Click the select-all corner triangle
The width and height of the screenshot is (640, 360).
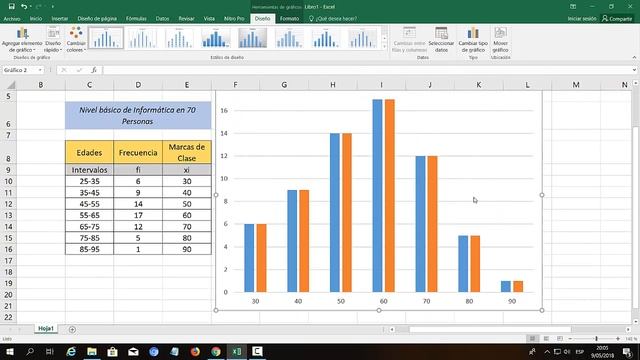[x=11, y=85]
